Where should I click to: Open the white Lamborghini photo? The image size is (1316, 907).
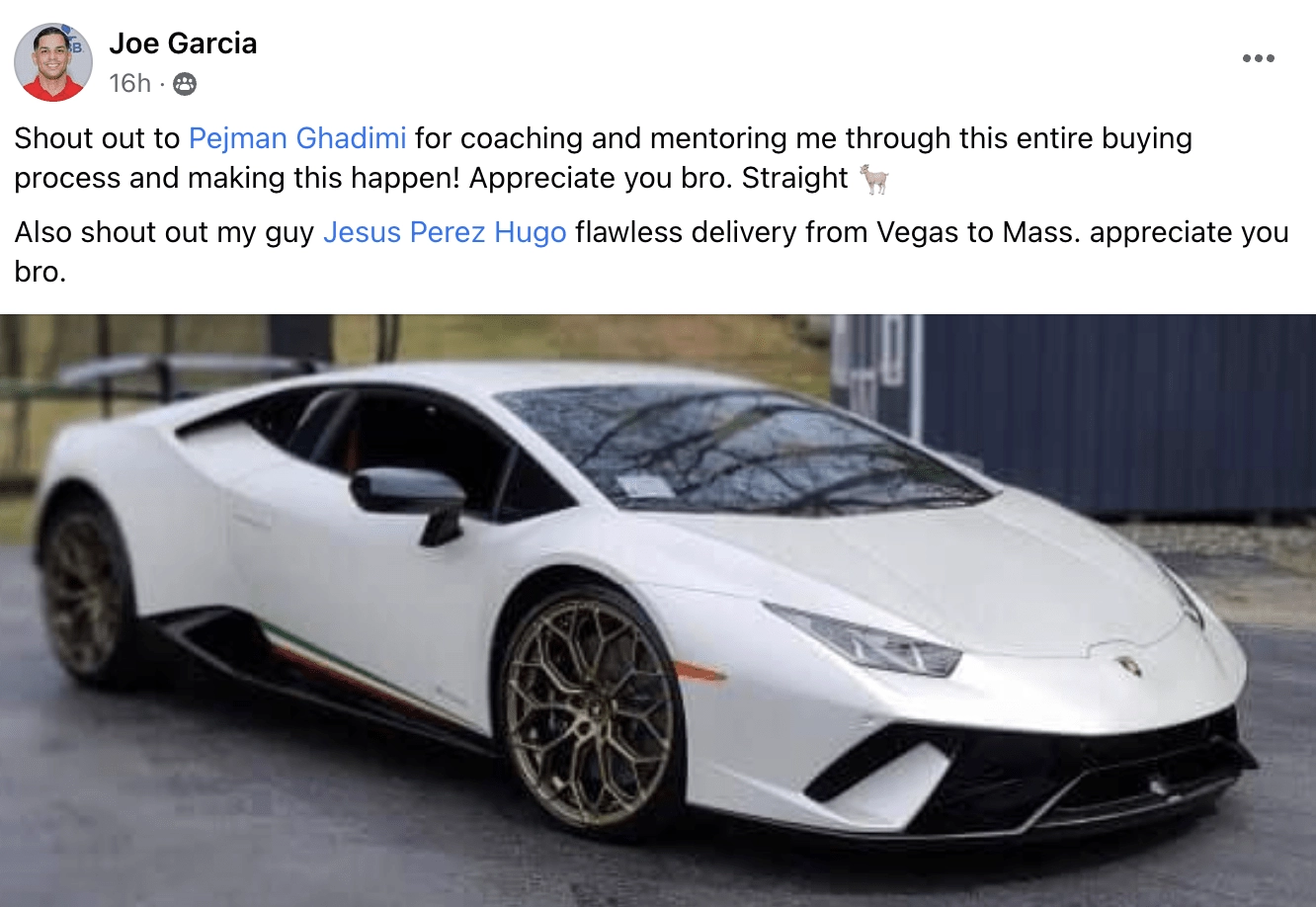(x=658, y=611)
